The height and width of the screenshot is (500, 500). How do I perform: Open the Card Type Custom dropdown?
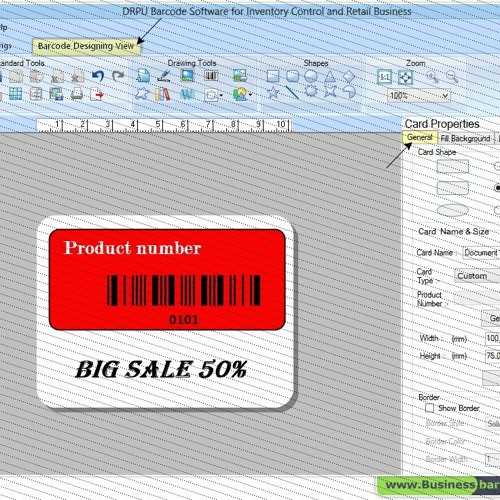coord(477,276)
